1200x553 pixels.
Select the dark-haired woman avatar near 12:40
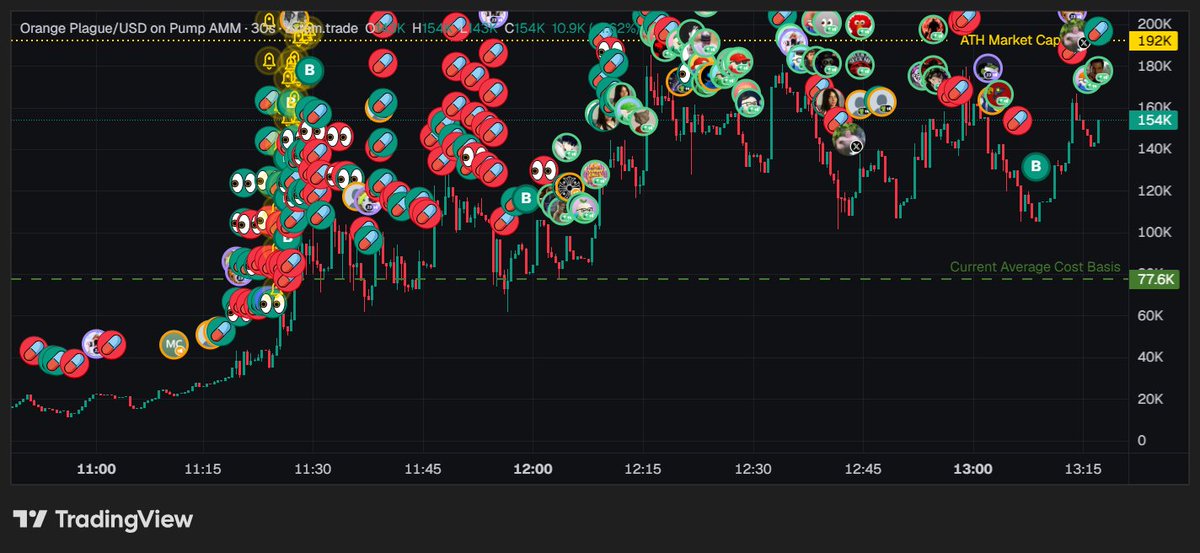830,101
